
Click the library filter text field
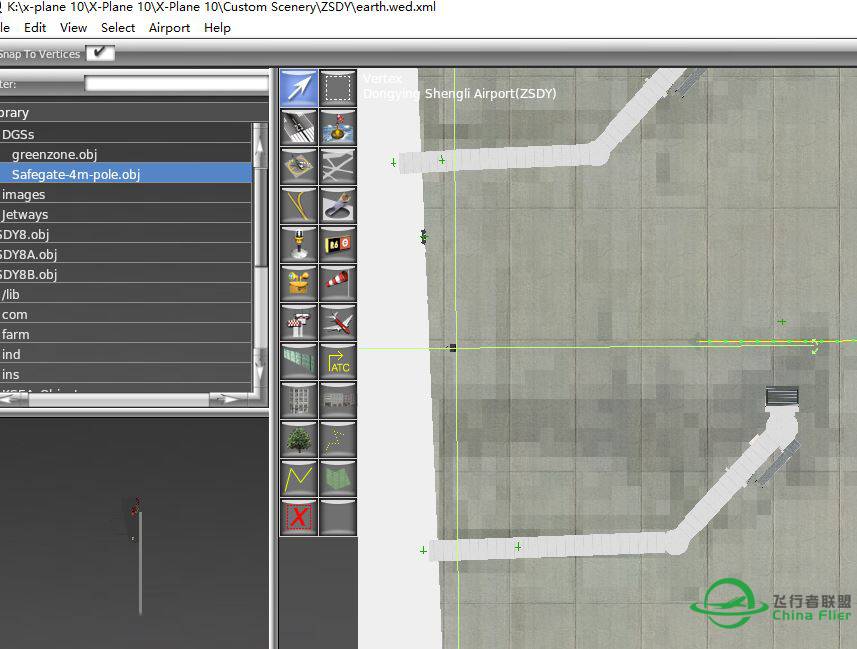coord(177,84)
